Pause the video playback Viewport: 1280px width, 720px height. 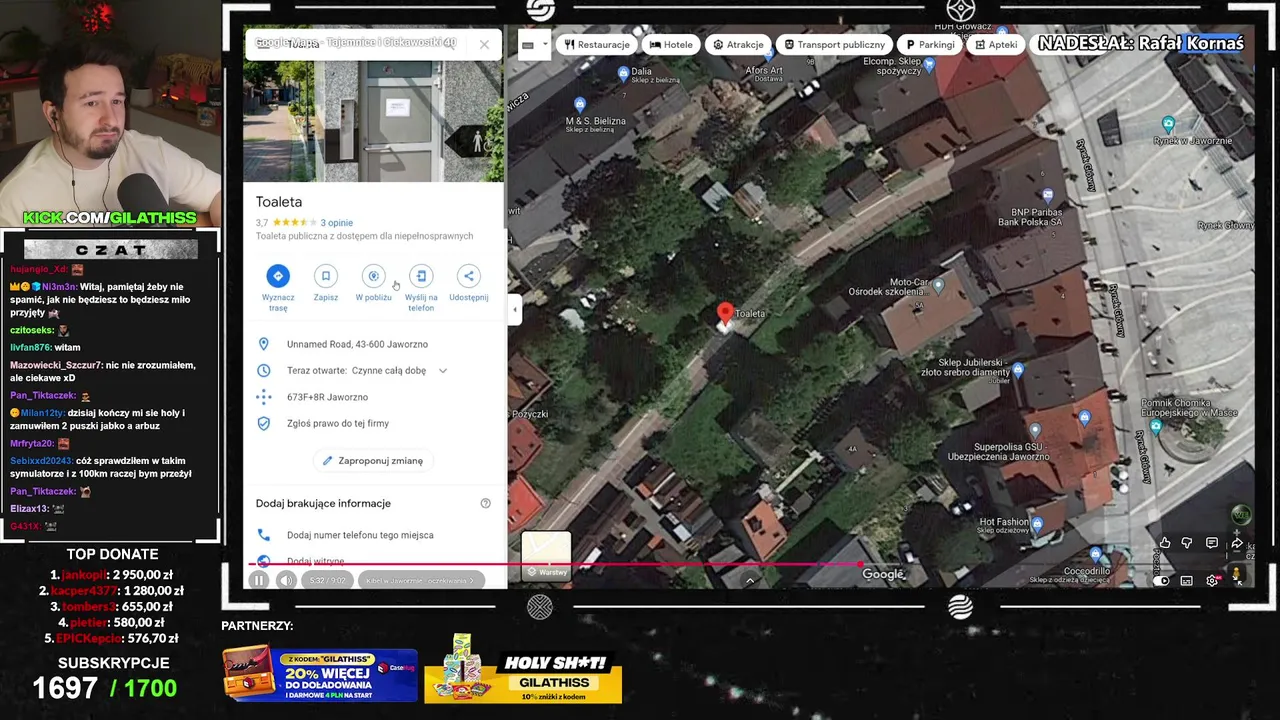click(259, 580)
